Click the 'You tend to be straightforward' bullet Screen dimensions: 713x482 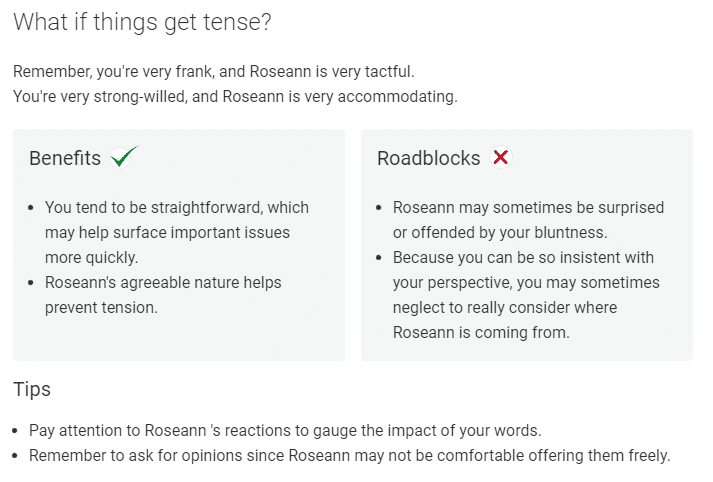[177, 232]
